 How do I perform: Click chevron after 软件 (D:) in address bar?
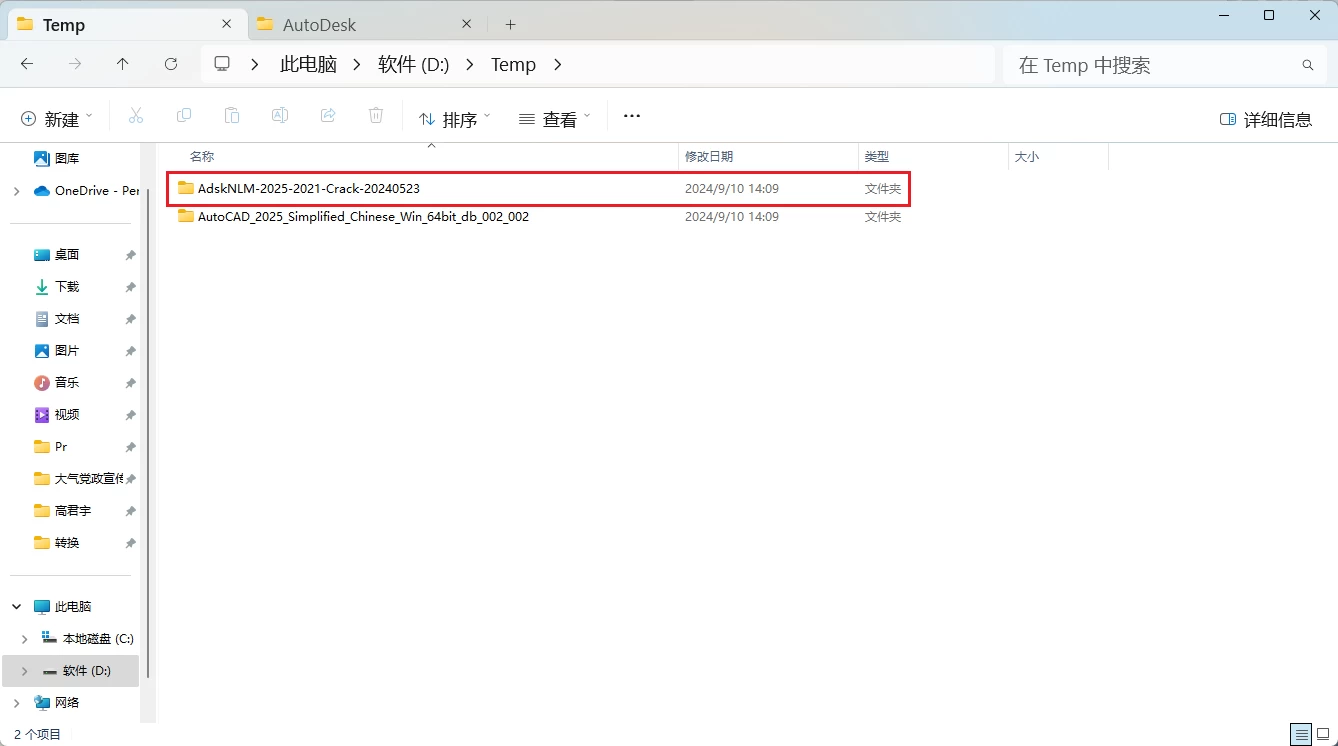pos(470,64)
